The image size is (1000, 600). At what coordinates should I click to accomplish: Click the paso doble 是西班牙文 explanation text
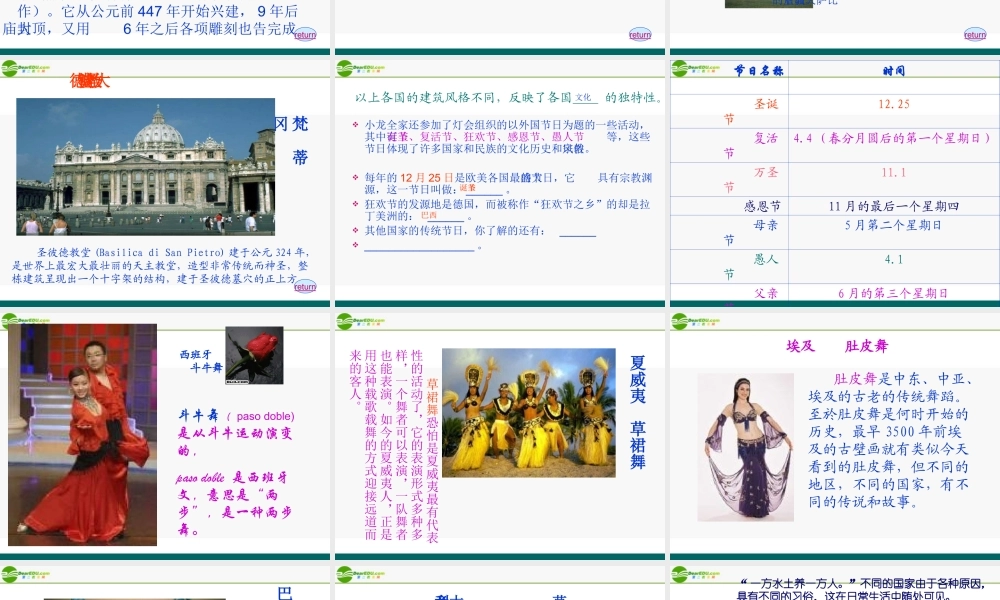[x=233, y=503]
